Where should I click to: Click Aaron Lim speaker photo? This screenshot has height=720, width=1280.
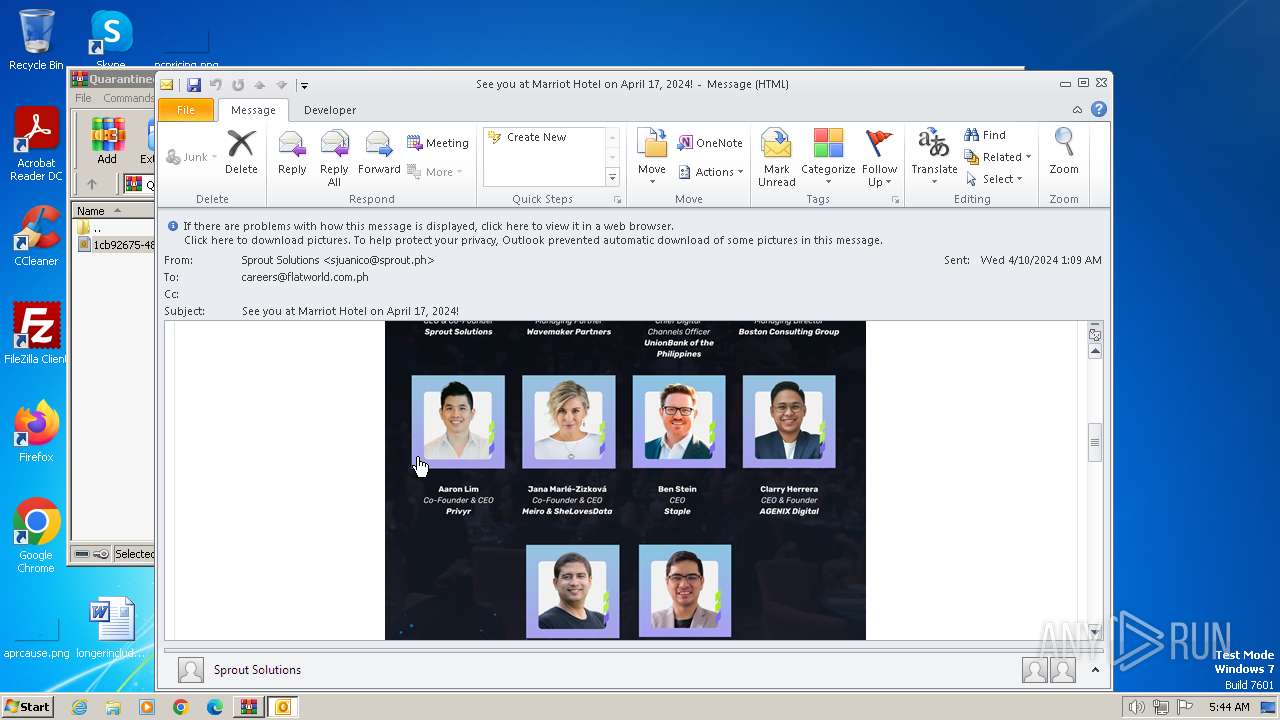pos(458,422)
